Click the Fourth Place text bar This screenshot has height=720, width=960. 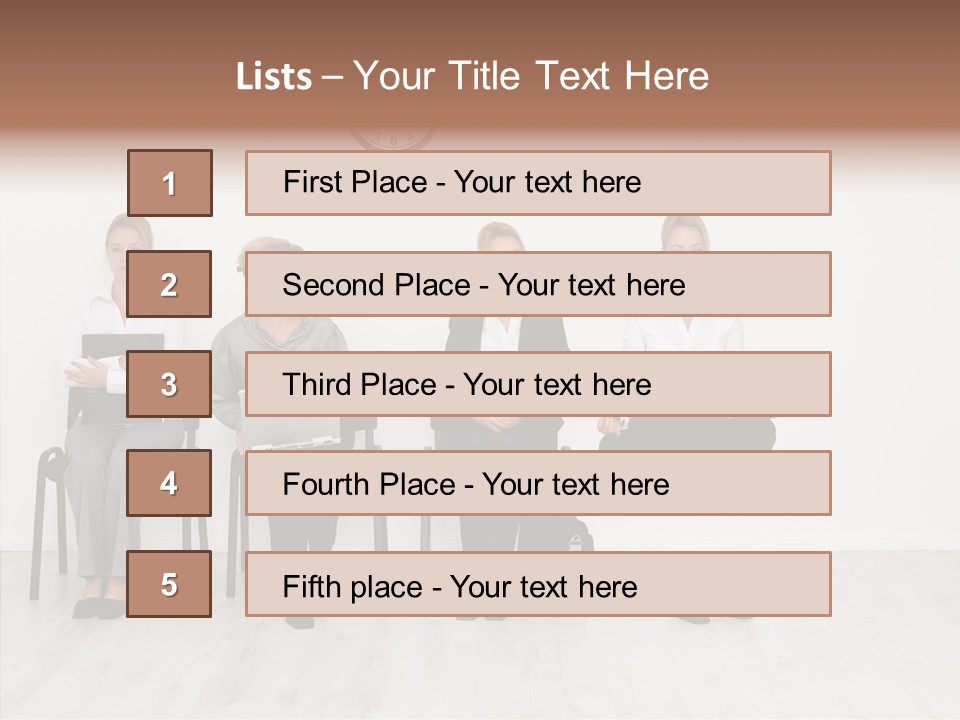[538, 483]
